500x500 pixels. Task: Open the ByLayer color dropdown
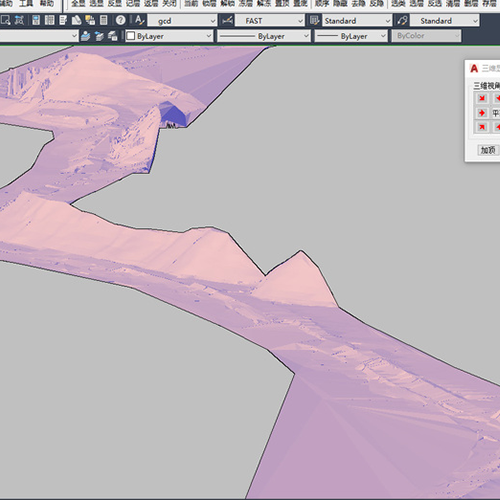pyautogui.click(x=169, y=36)
